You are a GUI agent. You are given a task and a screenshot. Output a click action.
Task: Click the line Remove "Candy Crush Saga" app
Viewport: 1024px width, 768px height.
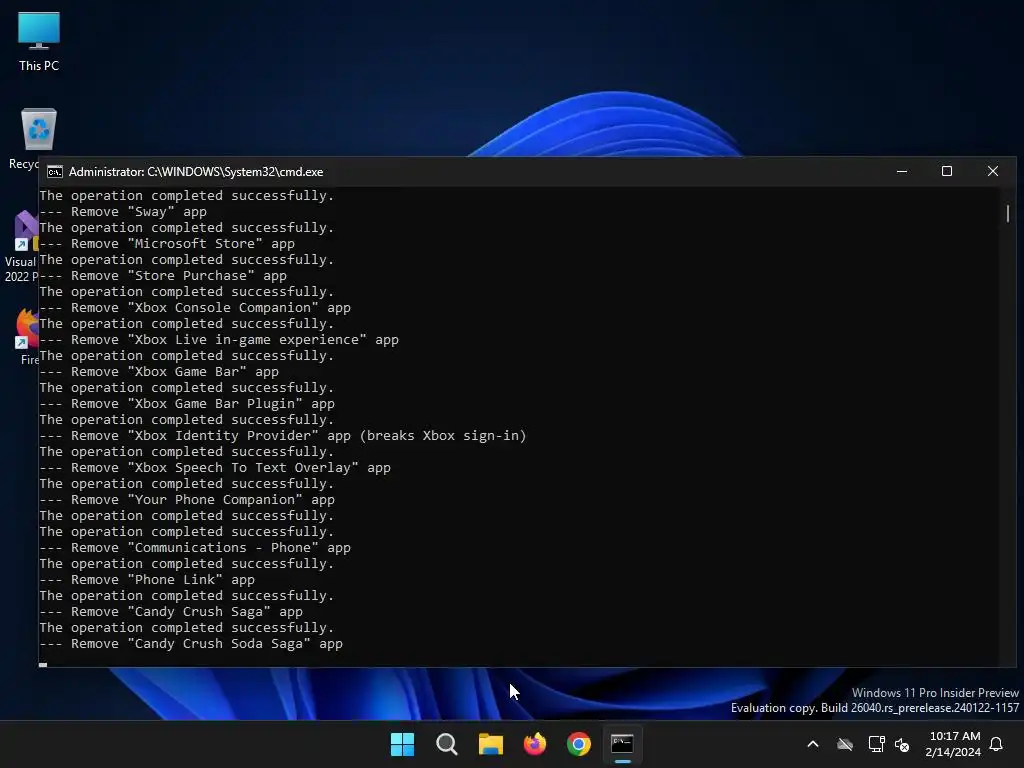pyautogui.click(x=171, y=612)
